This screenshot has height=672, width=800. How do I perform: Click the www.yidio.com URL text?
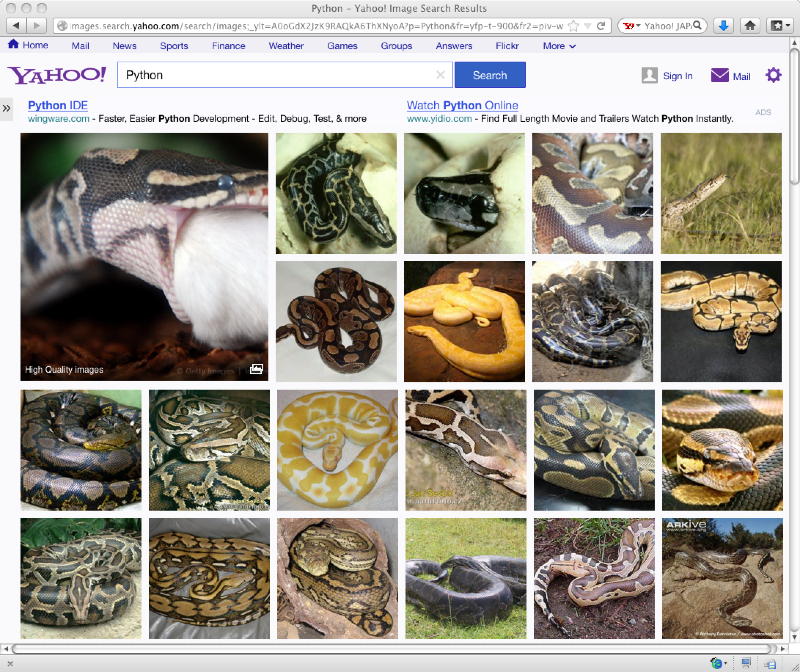coord(439,118)
